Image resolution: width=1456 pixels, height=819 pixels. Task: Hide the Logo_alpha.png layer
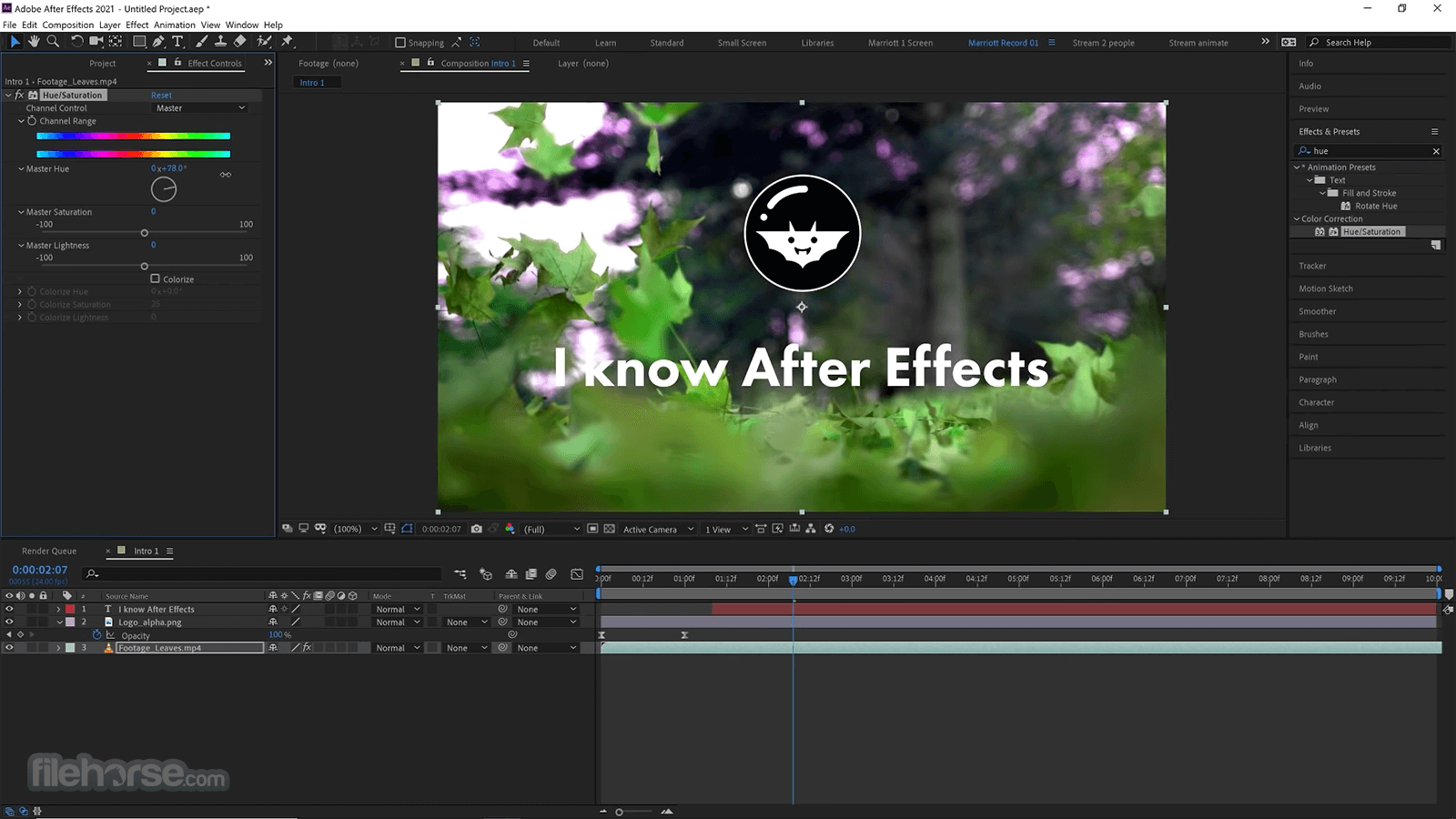click(x=9, y=622)
